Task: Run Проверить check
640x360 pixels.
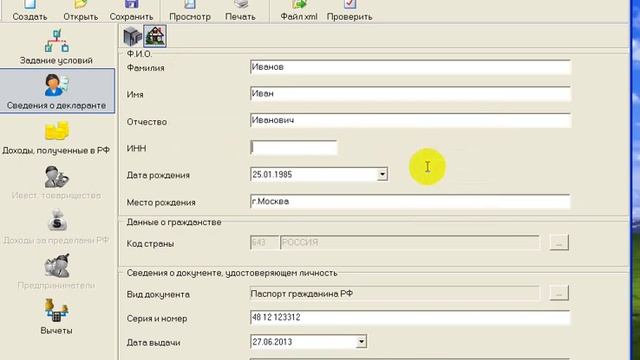Action: 349,11
